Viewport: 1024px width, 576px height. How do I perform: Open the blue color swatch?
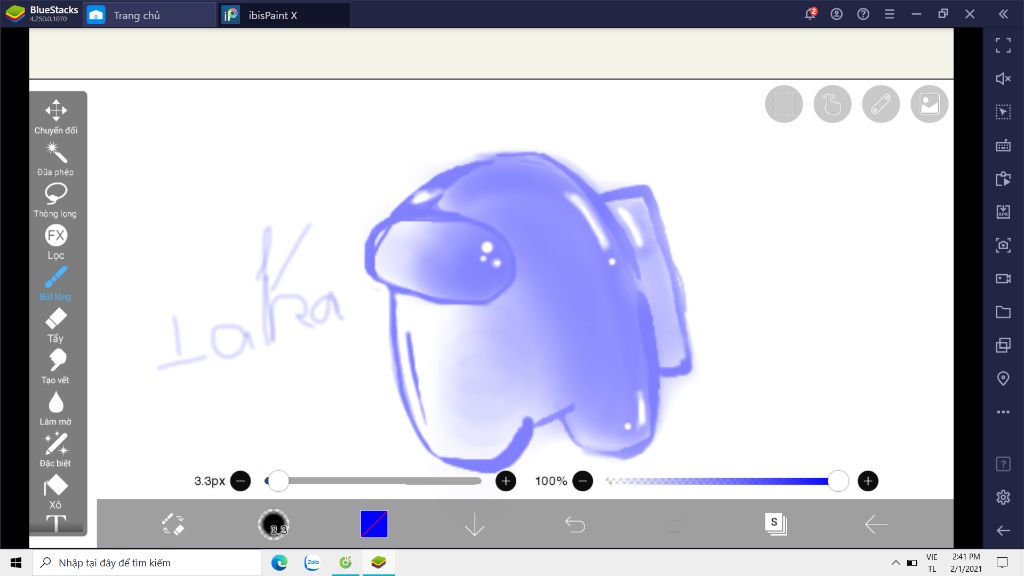coord(374,524)
